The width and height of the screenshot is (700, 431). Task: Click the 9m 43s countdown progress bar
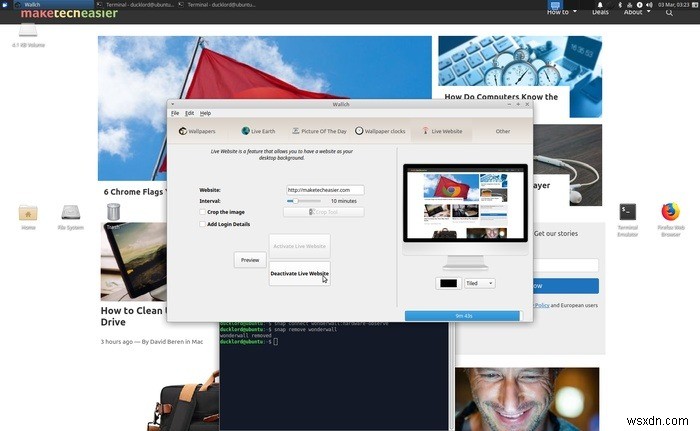pyautogui.click(x=462, y=316)
